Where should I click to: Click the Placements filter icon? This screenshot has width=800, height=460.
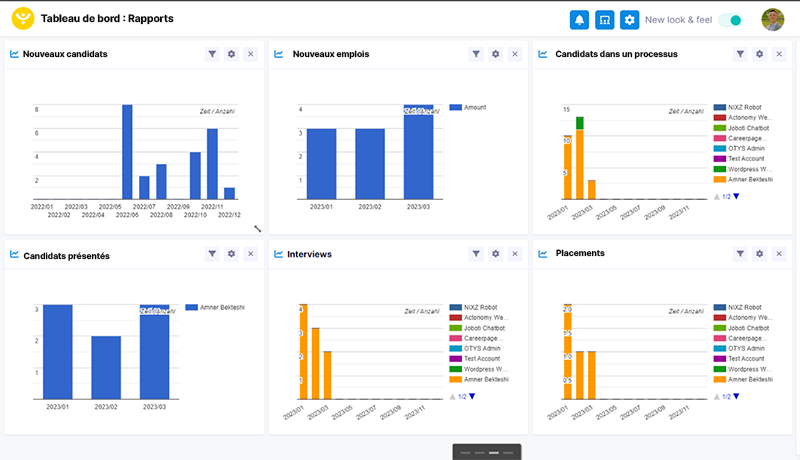[740, 255]
